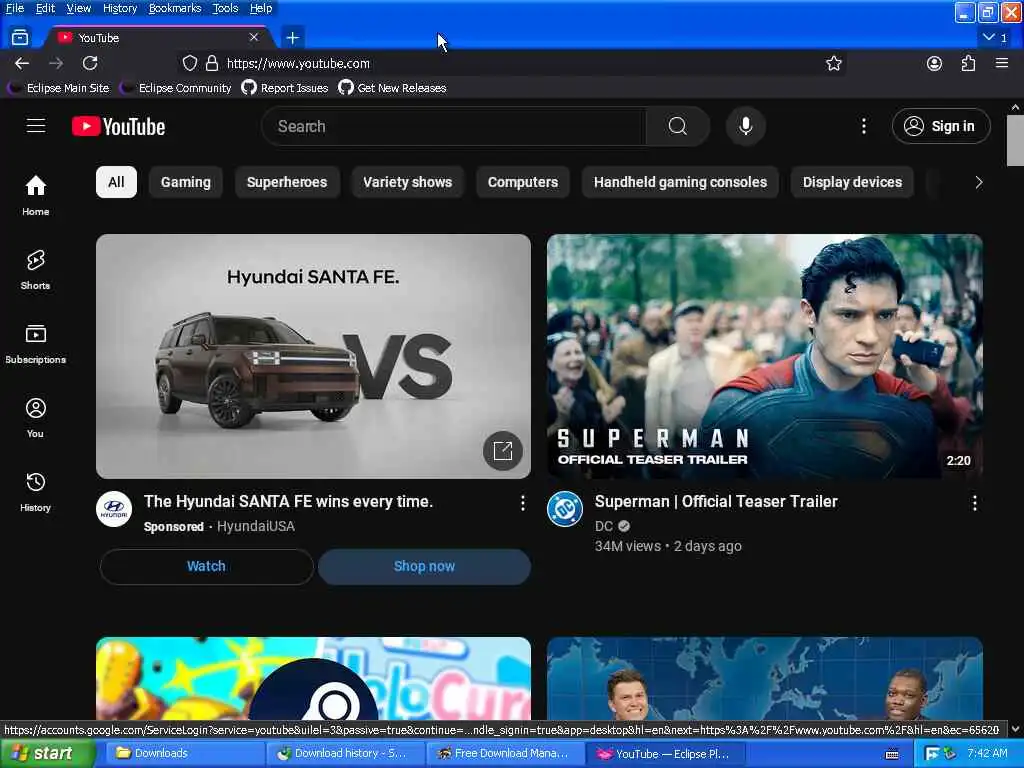Open History from sidebar
Image resolution: width=1024 pixels, height=768 pixels.
pyautogui.click(x=35, y=491)
